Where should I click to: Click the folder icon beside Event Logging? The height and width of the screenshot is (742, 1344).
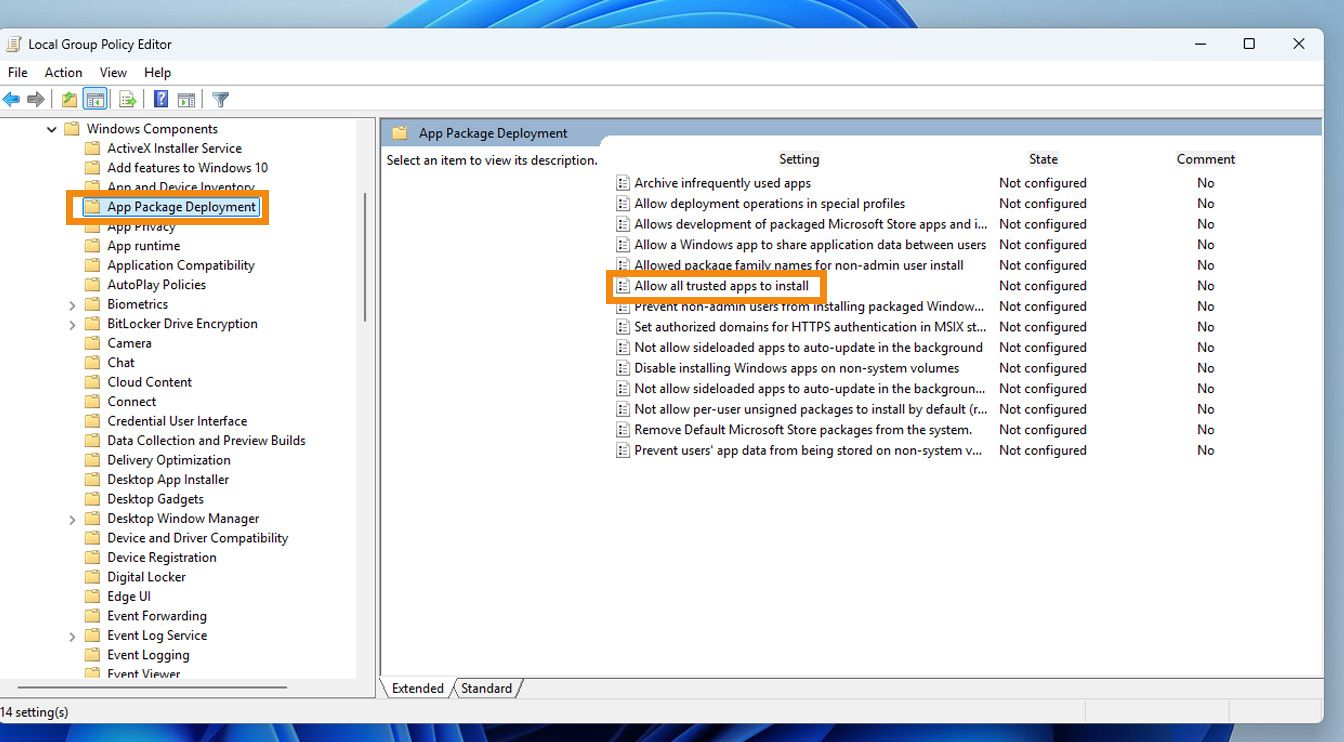92,655
